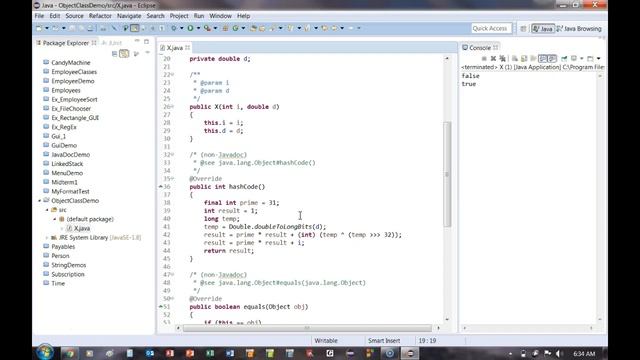Click 'Writable' in the status bar
The height and width of the screenshot is (360, 640).
(x=326, y=340)
